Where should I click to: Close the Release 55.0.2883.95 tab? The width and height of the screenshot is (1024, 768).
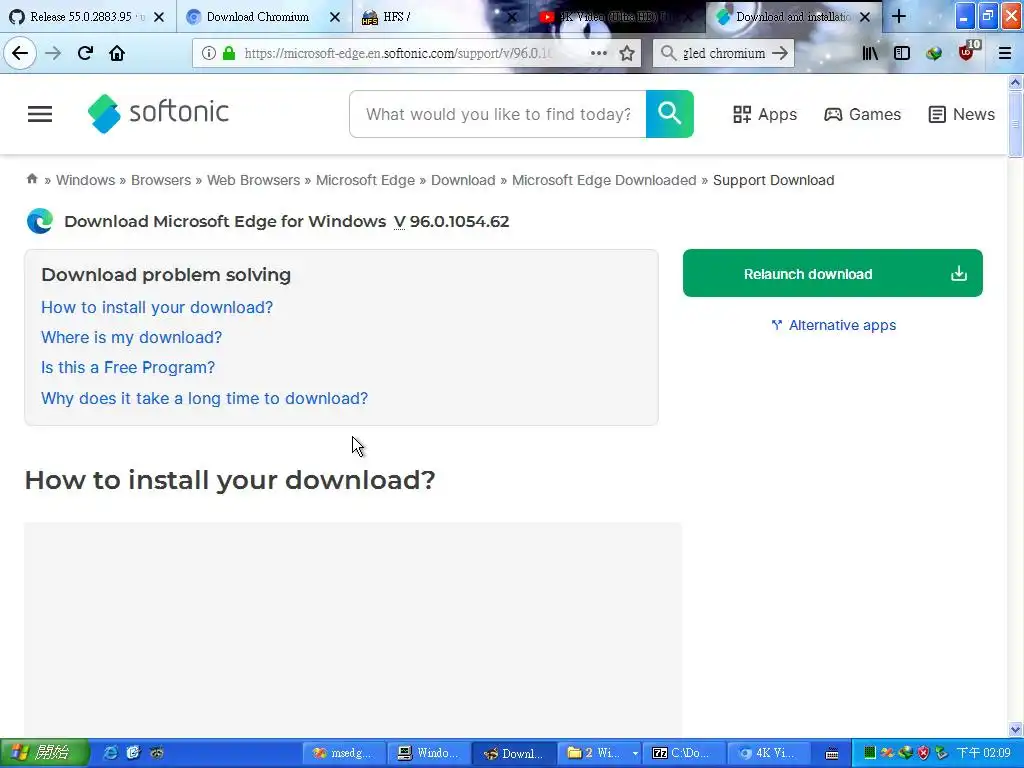pyautogui.click(x=159, y=17)
